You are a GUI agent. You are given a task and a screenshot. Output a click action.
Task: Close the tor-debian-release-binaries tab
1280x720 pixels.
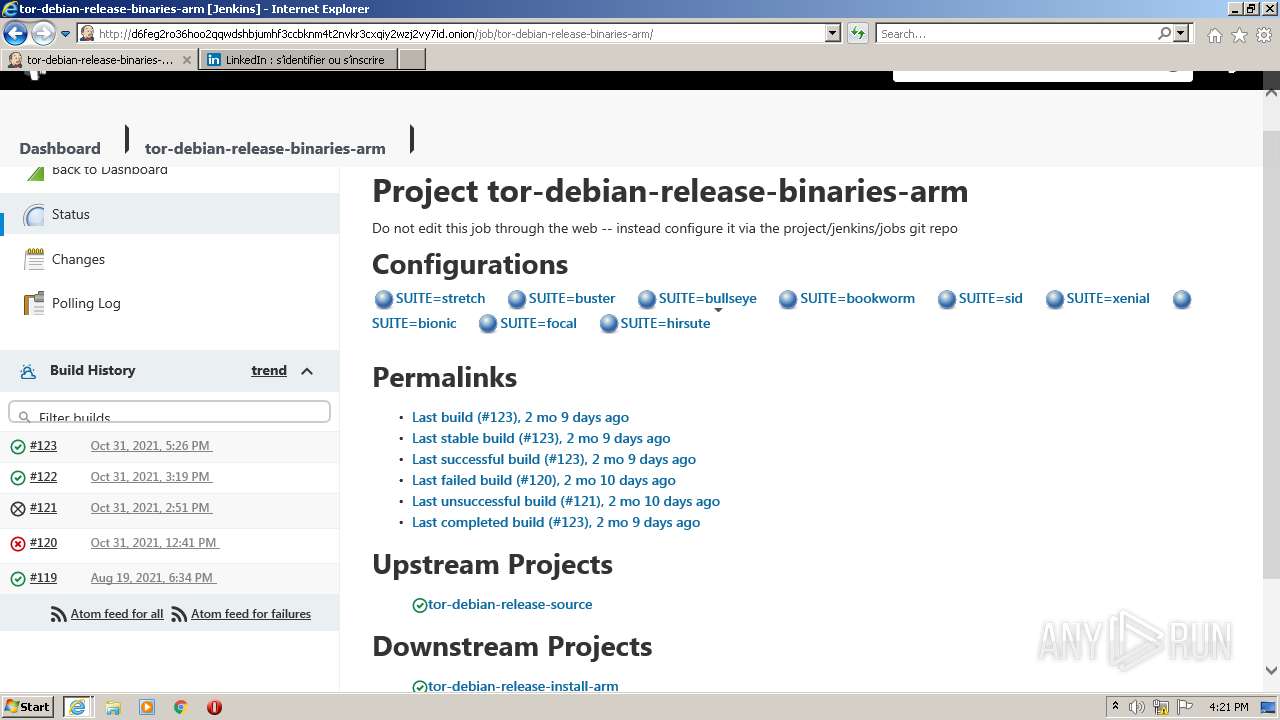click(186, 60)
